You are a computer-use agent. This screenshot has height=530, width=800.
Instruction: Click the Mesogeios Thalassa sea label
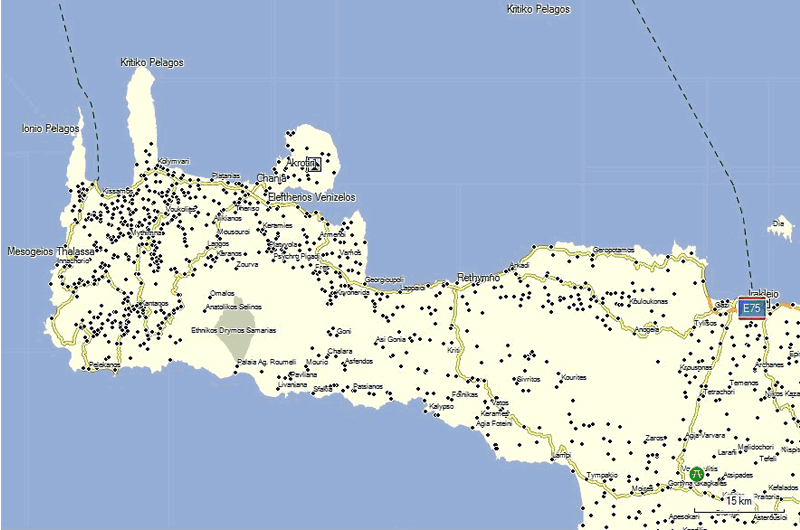50,251
